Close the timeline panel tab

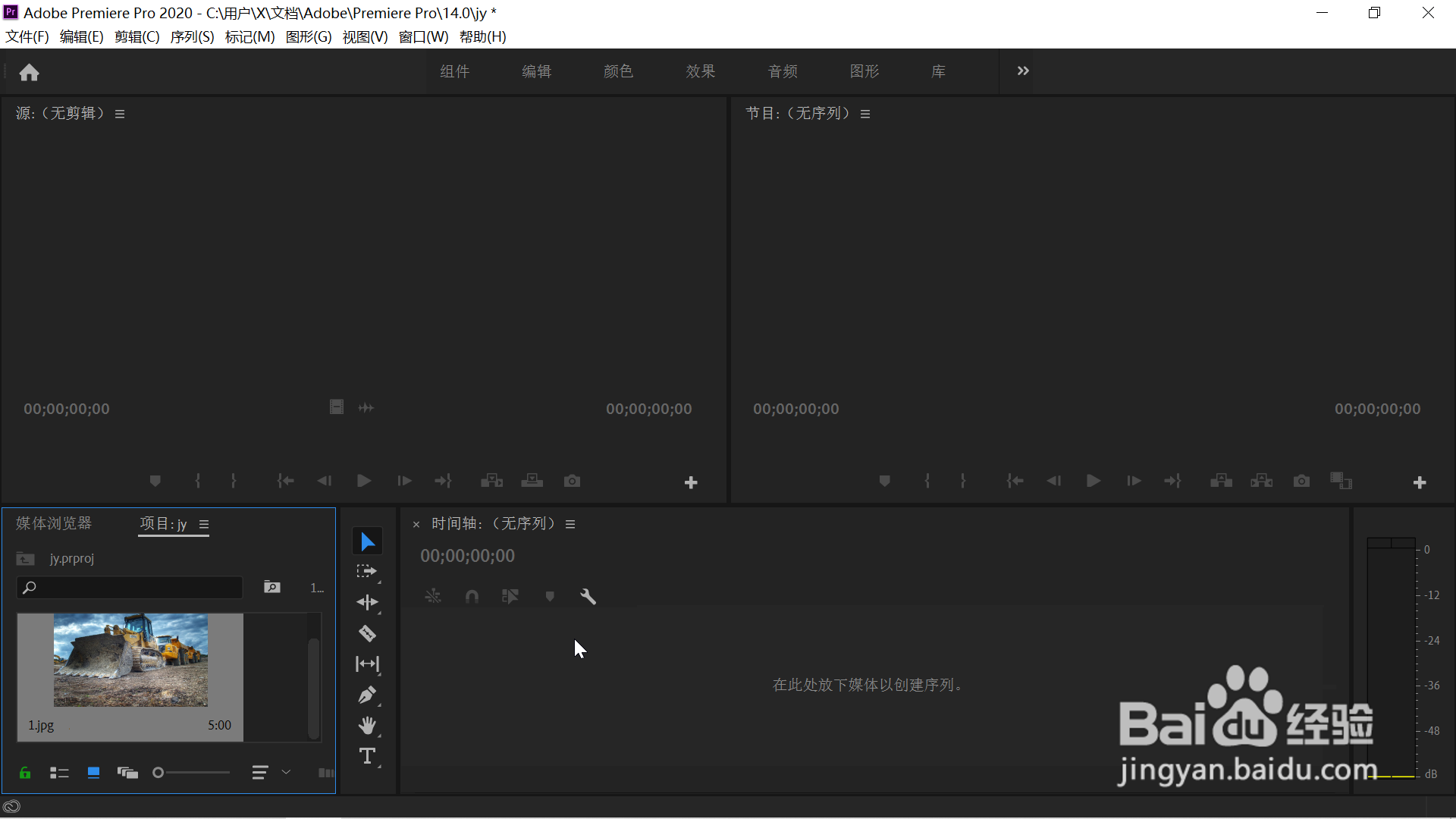[x=416, y=524]
